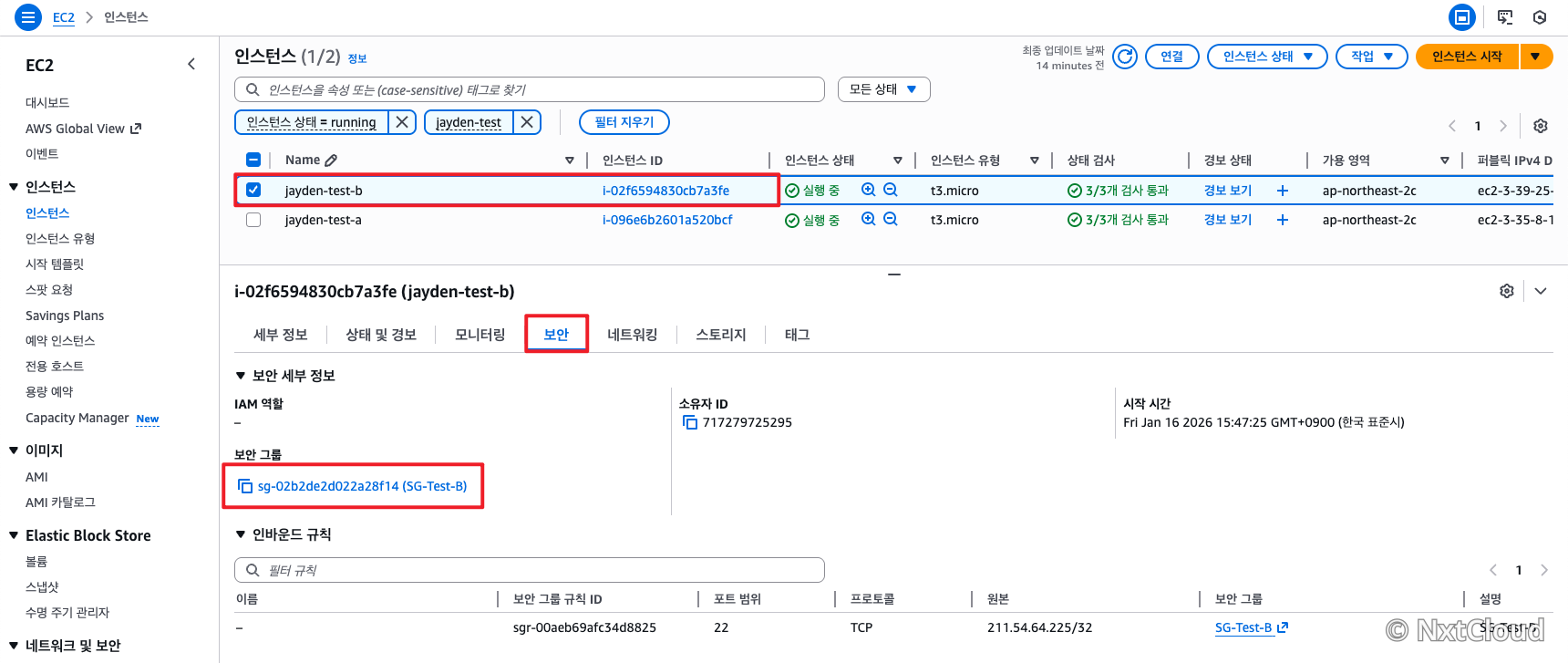Remove the running state filter

402,122
